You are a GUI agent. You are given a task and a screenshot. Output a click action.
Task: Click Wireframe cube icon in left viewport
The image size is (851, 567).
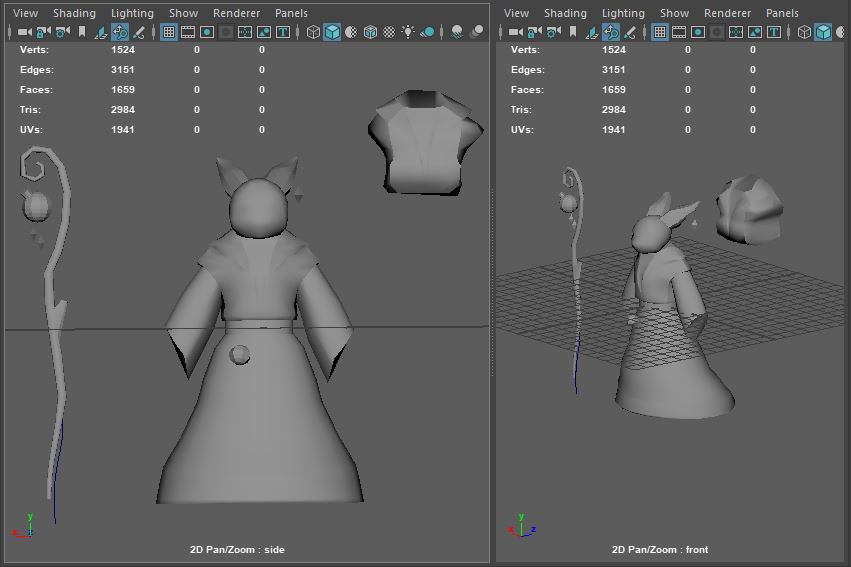[x=313, y=32]
